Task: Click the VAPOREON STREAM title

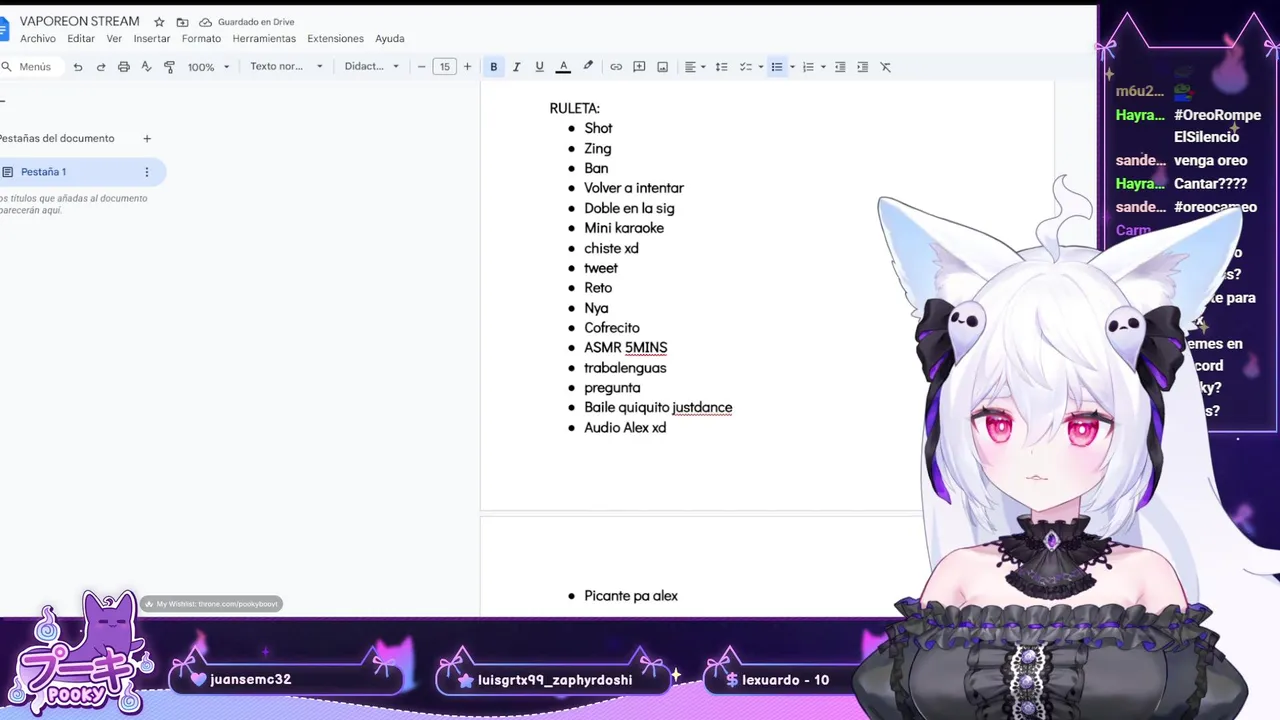Action: point(80,22)
